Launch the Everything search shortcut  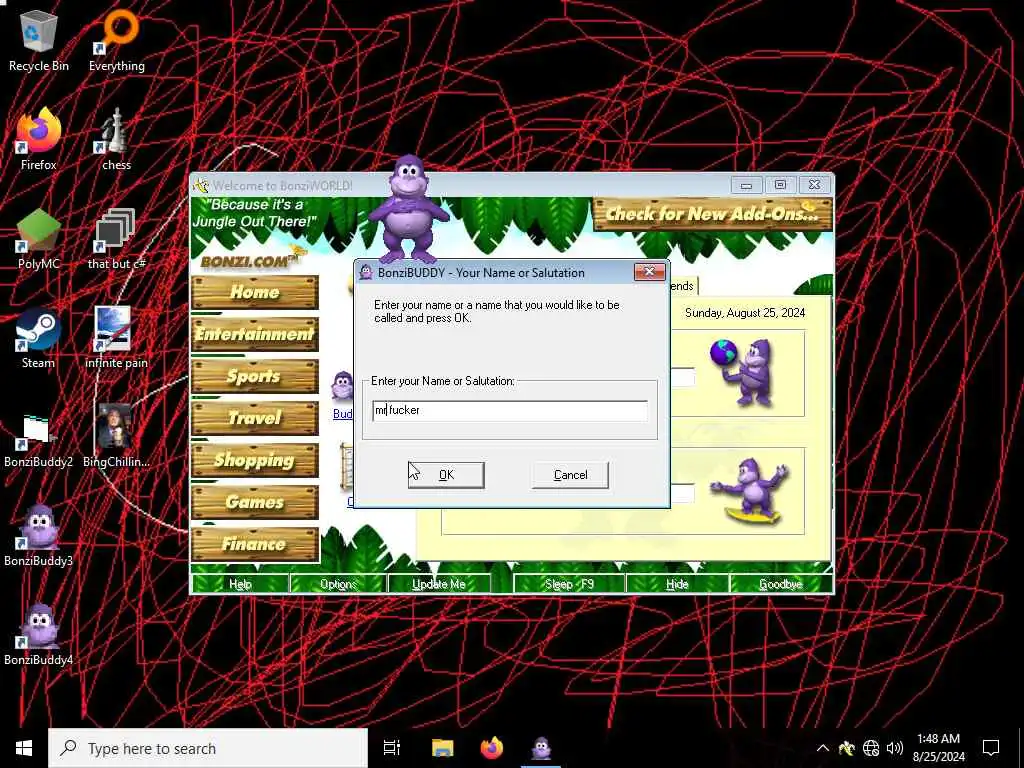click(117, 40)
